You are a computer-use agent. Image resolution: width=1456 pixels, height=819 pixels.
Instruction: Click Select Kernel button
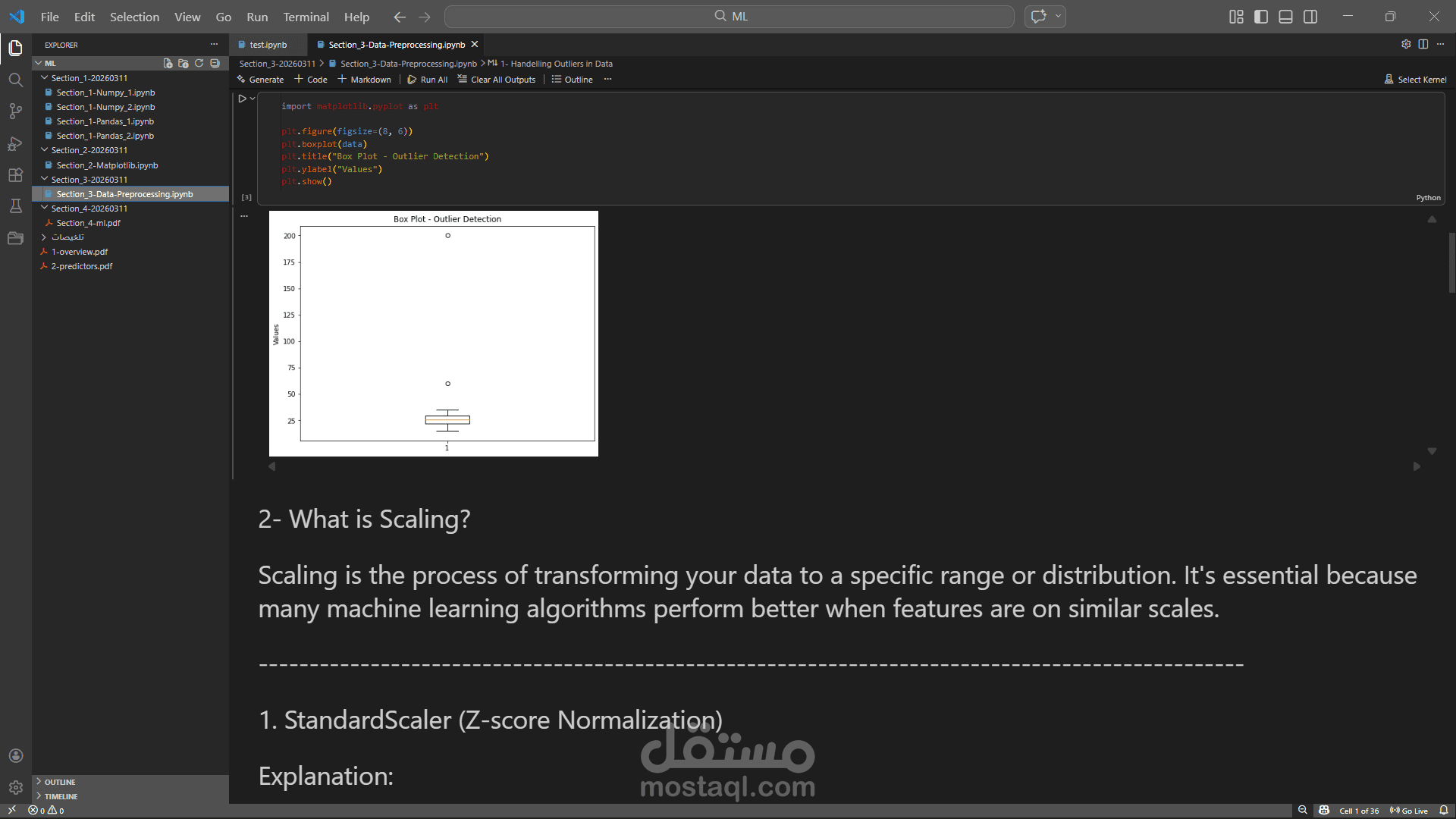coord(1415,80)
